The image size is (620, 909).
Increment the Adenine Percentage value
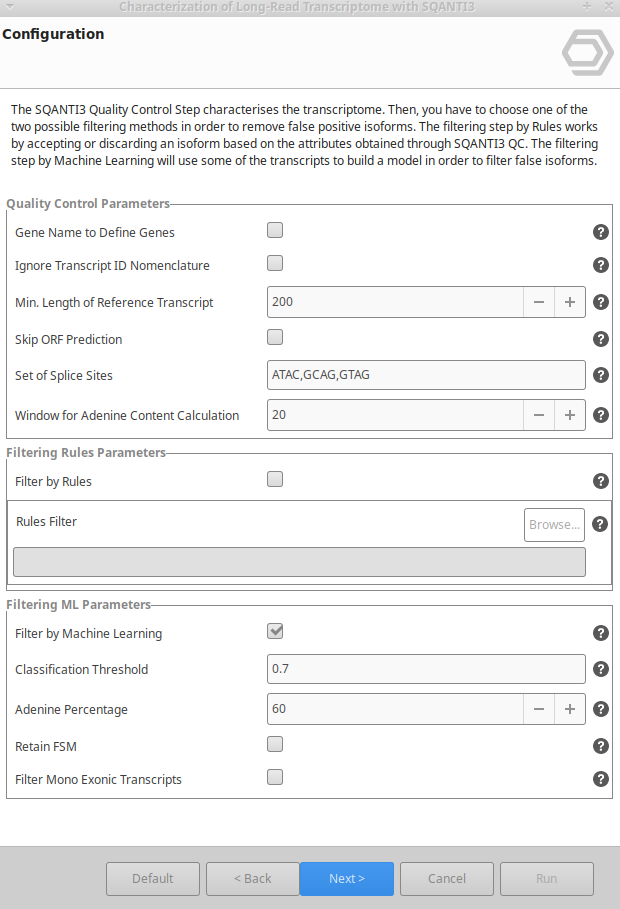coord(570,709)
